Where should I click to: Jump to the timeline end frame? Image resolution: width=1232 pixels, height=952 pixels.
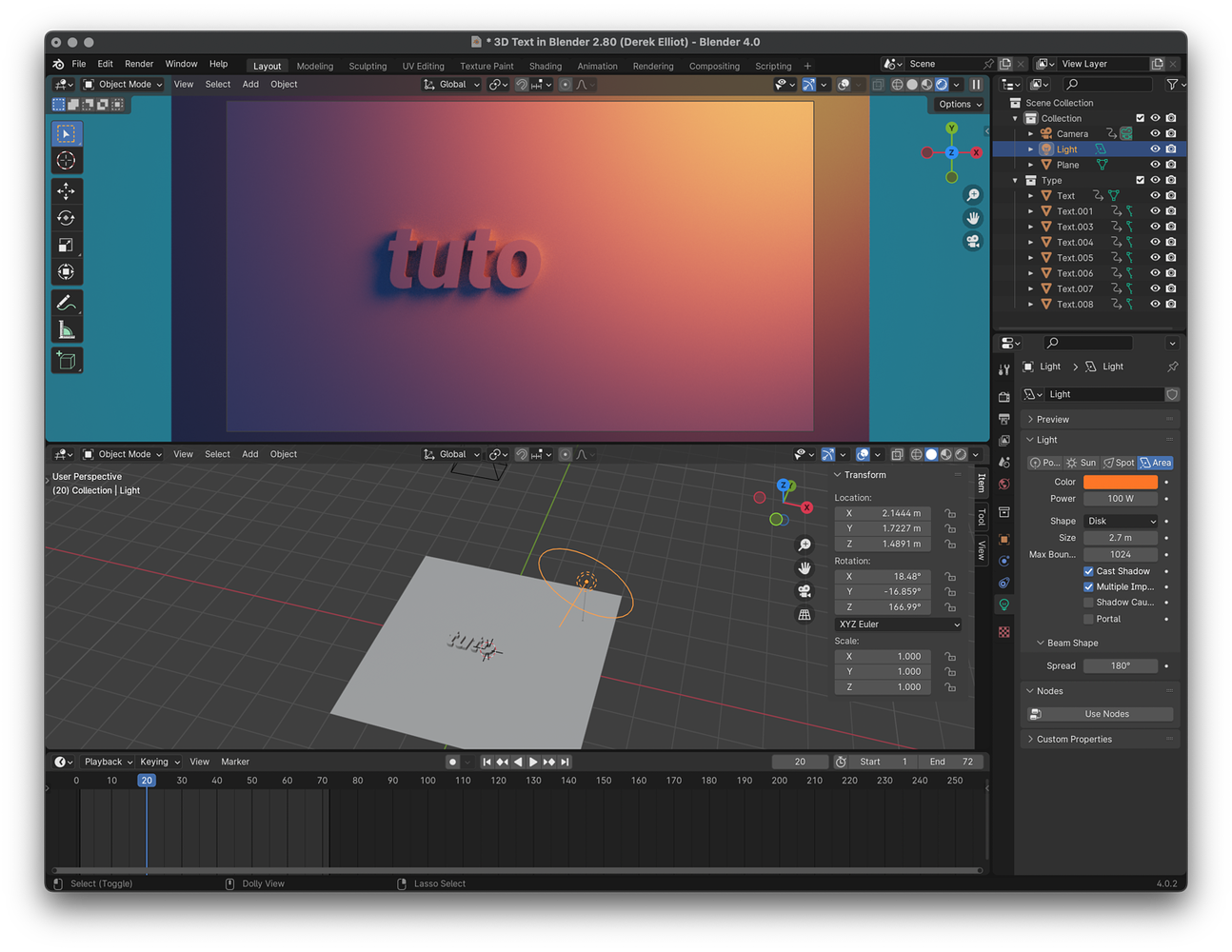566,762
